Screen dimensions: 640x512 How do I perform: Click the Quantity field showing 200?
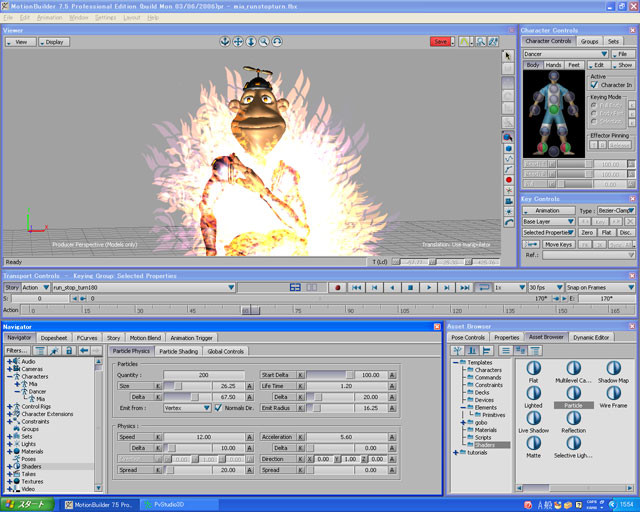204,375
